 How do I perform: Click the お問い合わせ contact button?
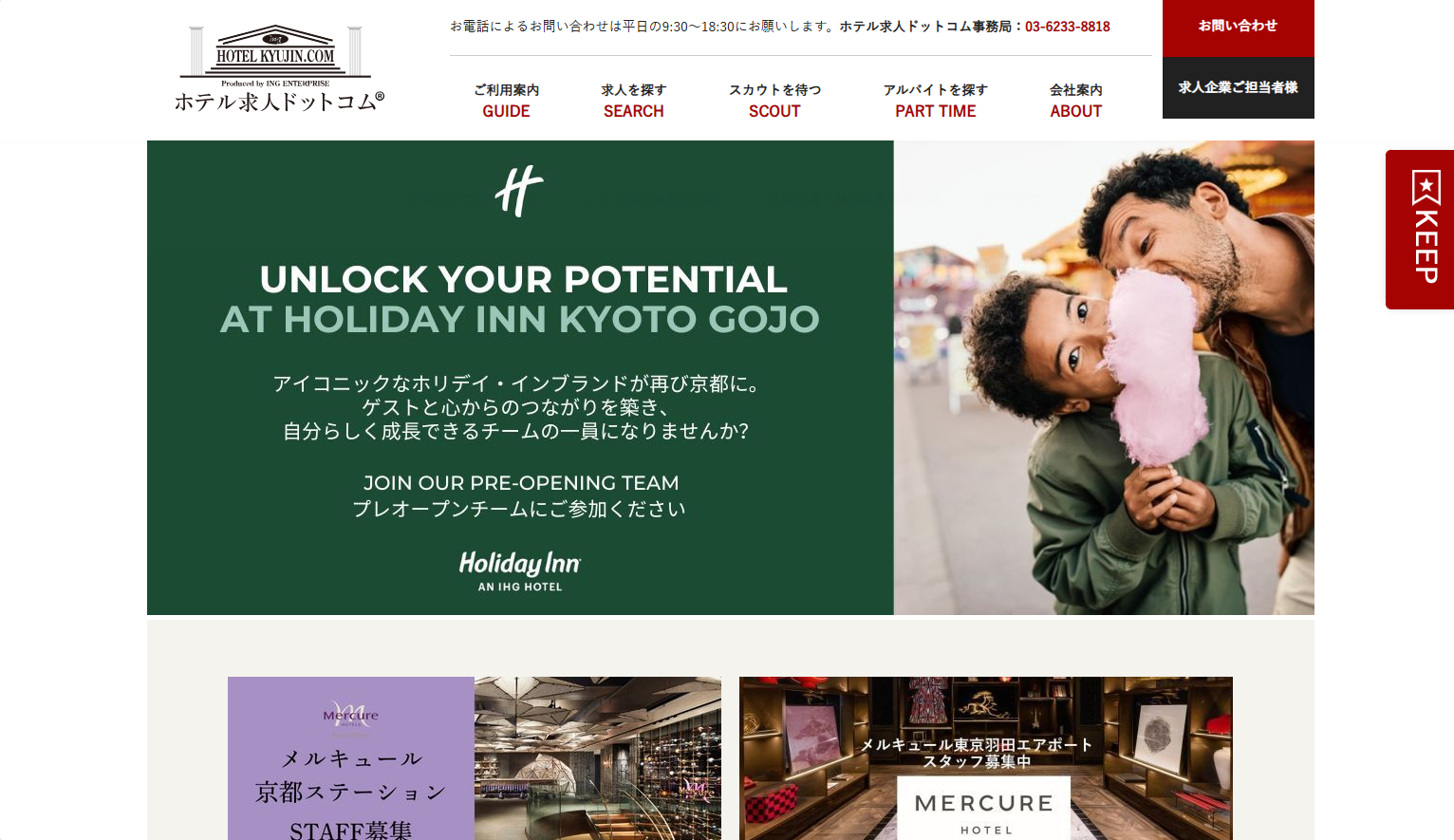point(1239,28)
